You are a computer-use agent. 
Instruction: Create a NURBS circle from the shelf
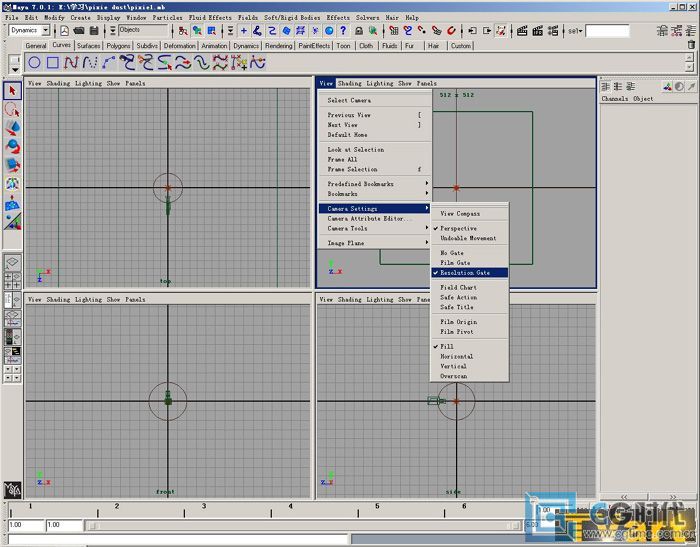(34, 63)
